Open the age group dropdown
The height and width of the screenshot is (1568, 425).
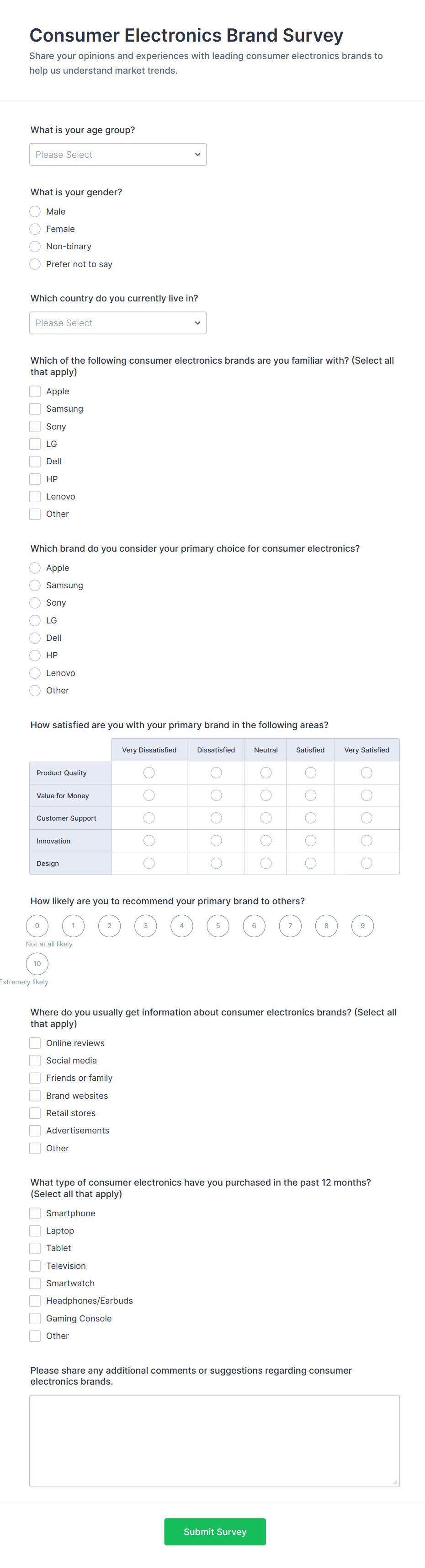(x=117, y=155)
